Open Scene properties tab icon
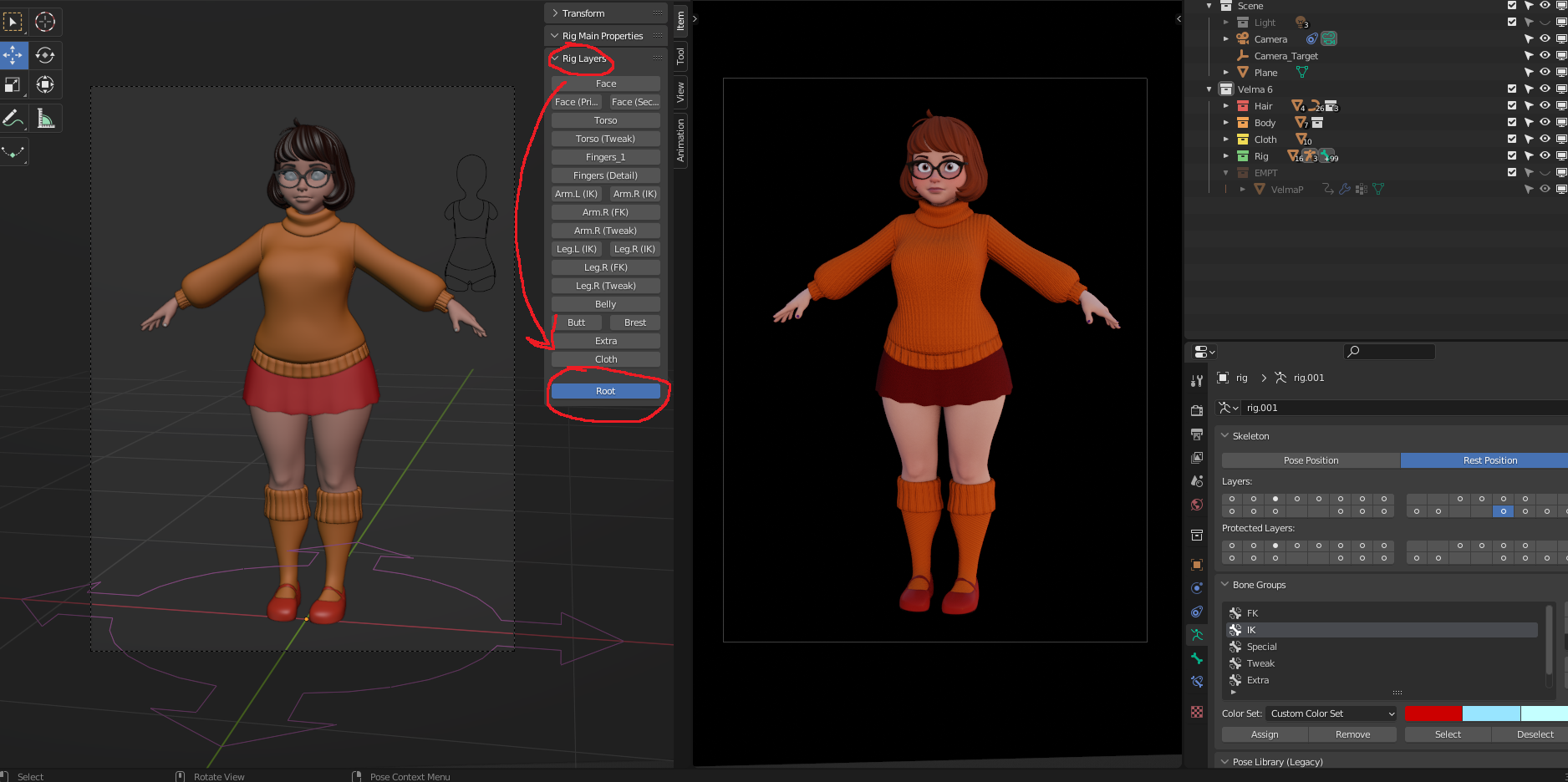 coord(1197,481)
